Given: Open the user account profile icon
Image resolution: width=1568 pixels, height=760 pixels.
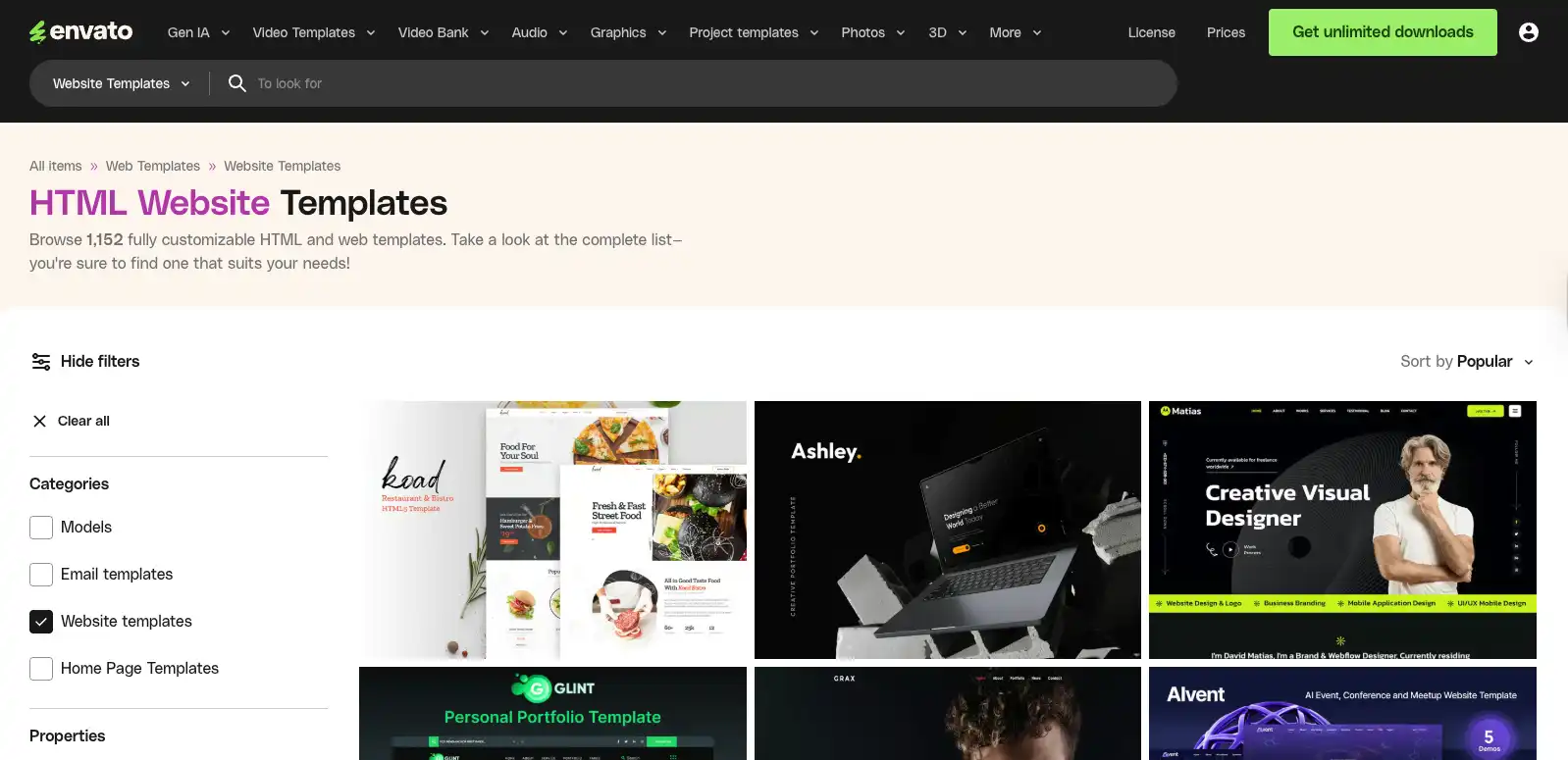Looking at the screenshot, I should click(1528, 32).
